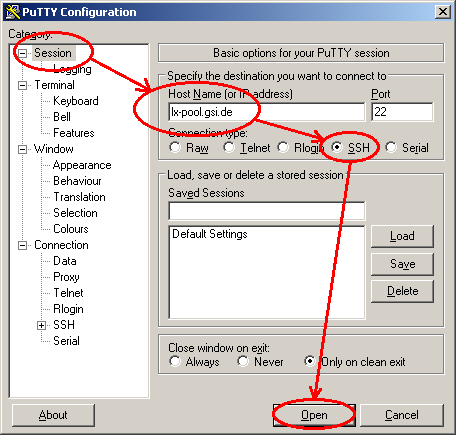This screenshot has width=456, height=435.
Task: Expand the SSH tree node
Action: [x=41, y=325]
